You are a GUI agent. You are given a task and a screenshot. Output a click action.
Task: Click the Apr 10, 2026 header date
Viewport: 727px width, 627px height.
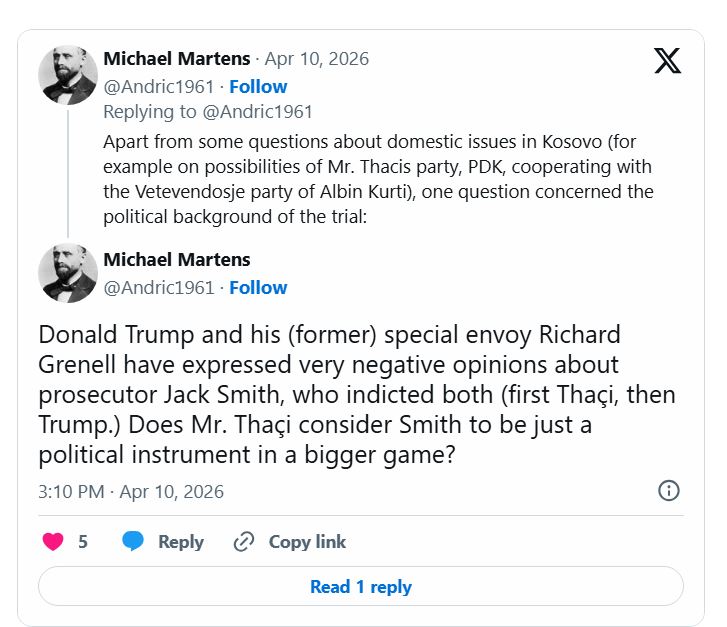point(316,59)
